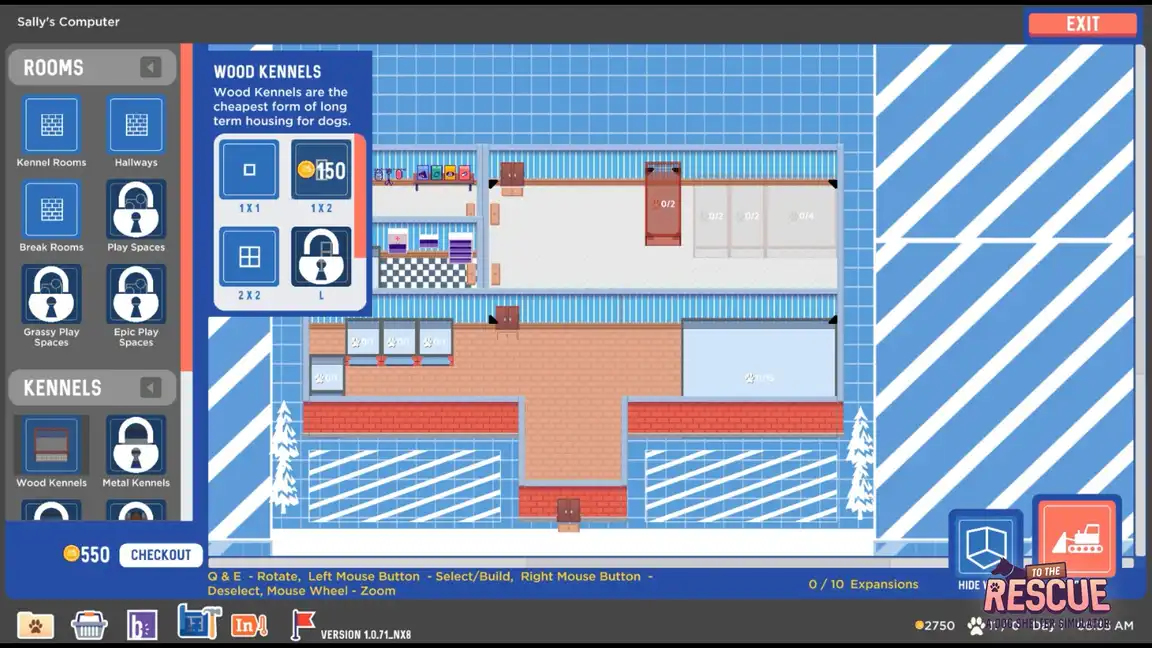This screenshot has height=648, width=1152.
Task: Select the Kennel Rooms build option
Action: tap(51, 125)
